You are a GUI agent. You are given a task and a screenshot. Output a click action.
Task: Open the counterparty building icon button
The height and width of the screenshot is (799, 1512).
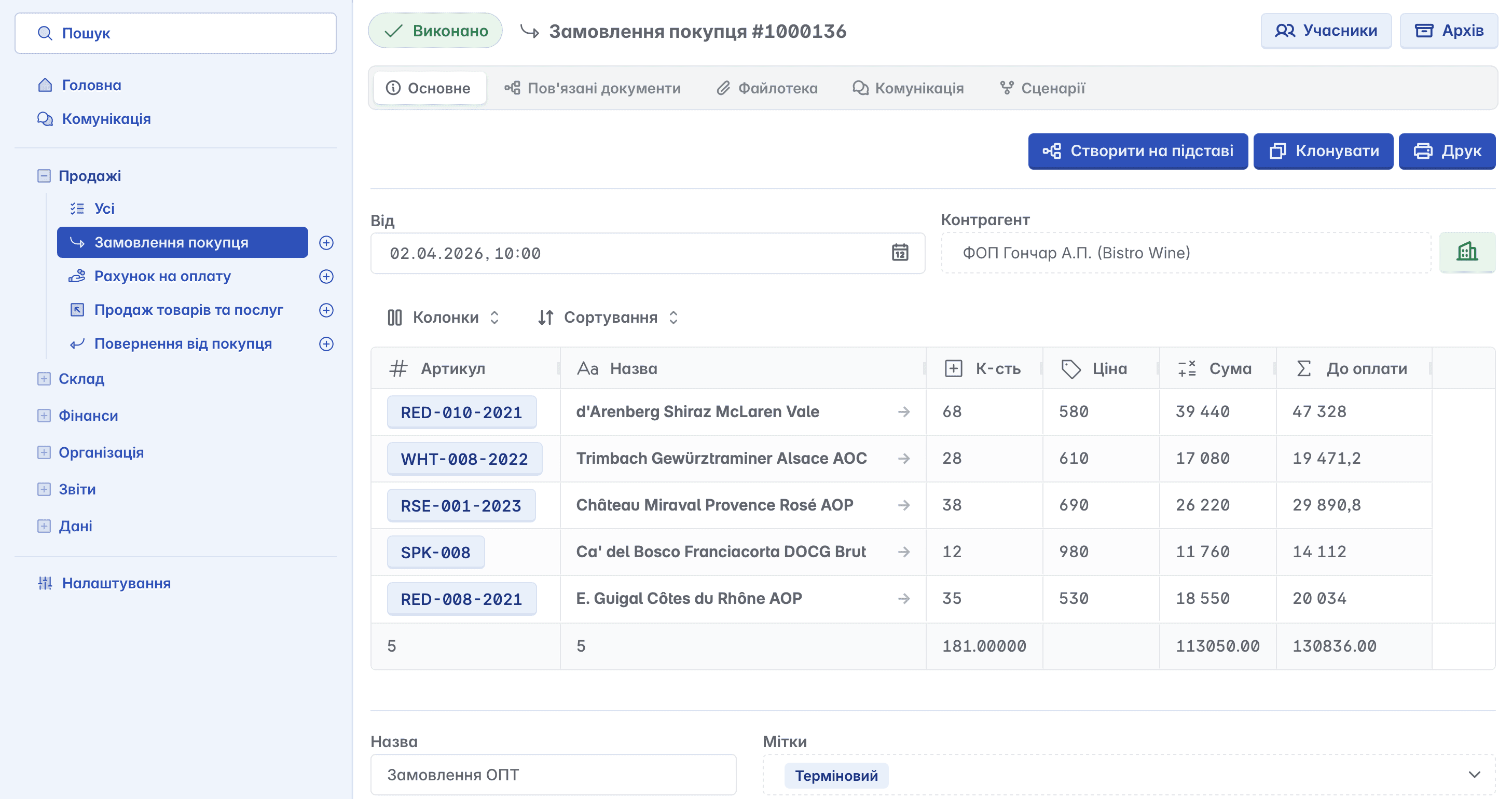click(1466, 253)
